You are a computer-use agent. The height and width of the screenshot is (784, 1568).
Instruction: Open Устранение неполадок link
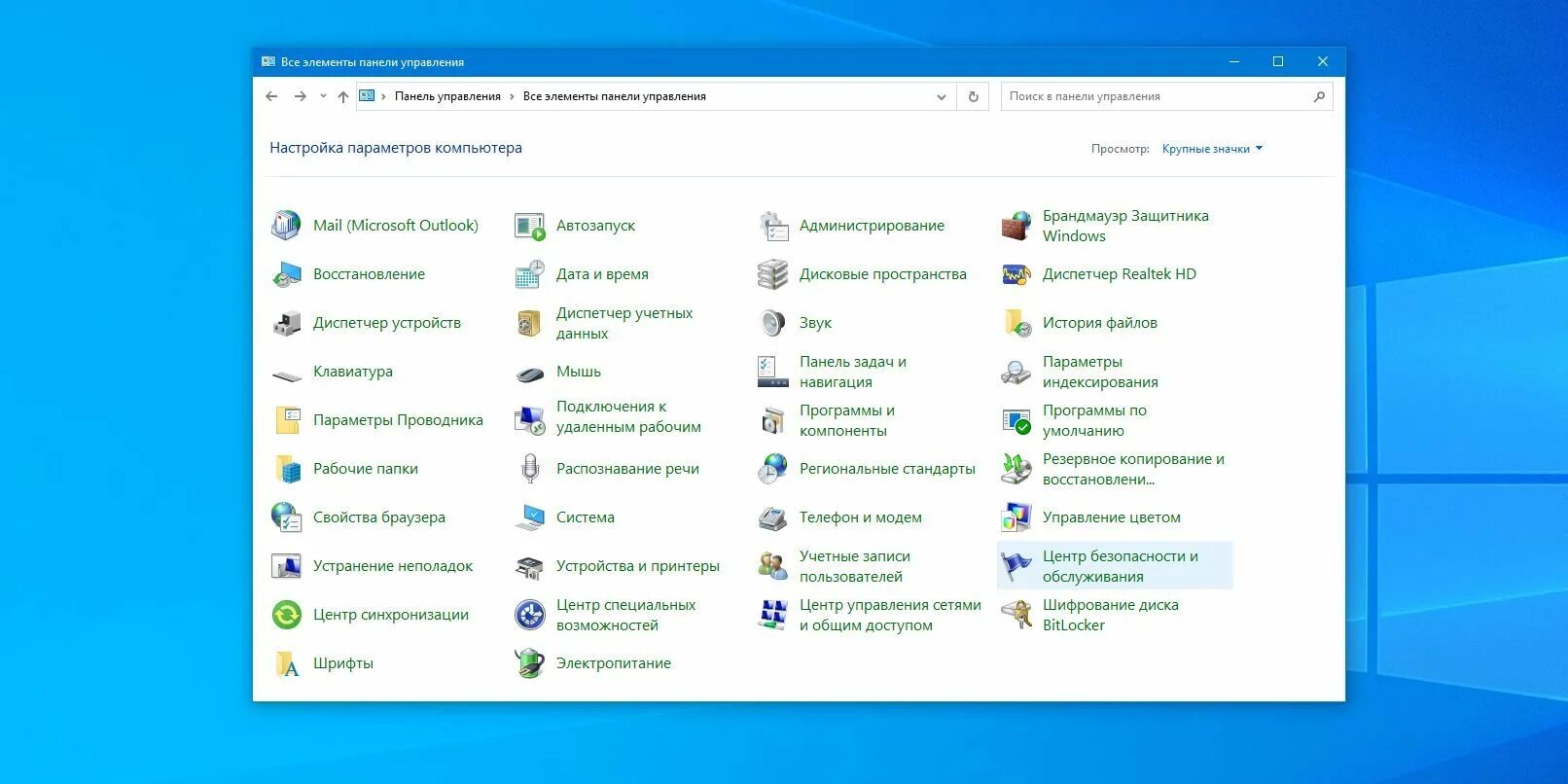coord(393,566)
